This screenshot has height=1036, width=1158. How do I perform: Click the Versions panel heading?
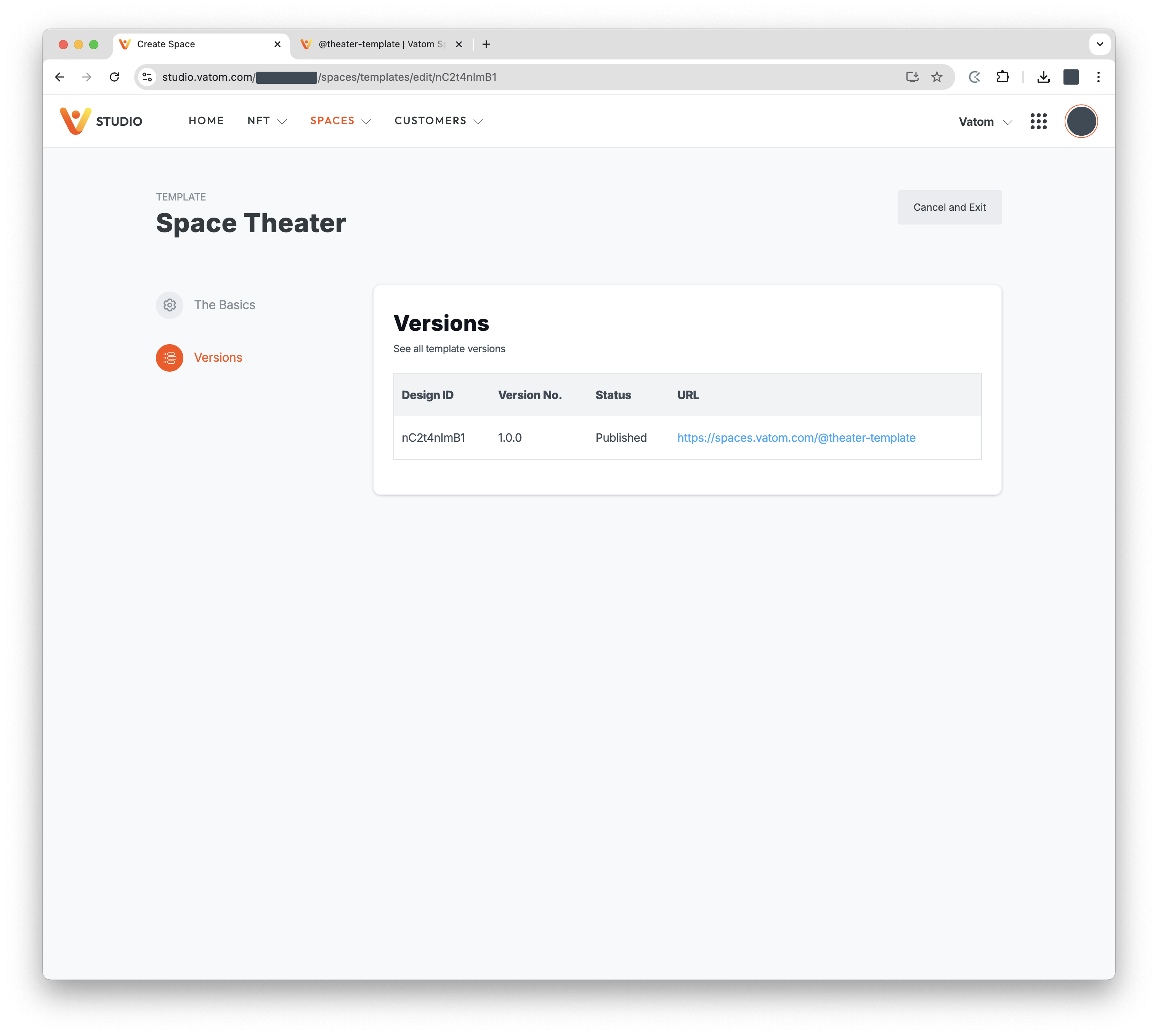coord(441,323)
